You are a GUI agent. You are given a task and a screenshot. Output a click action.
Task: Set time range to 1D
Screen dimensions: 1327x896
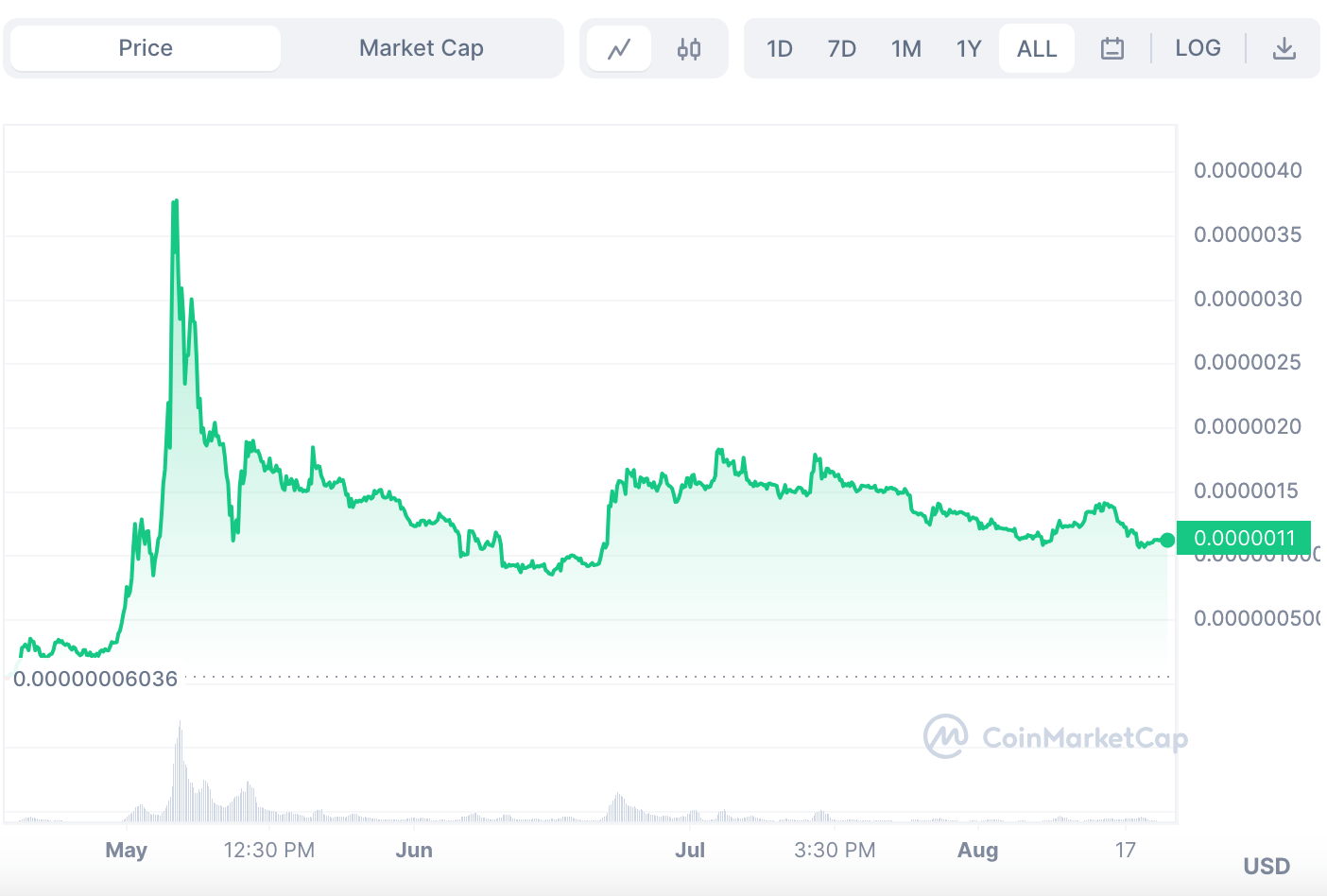tap(780, 48)
